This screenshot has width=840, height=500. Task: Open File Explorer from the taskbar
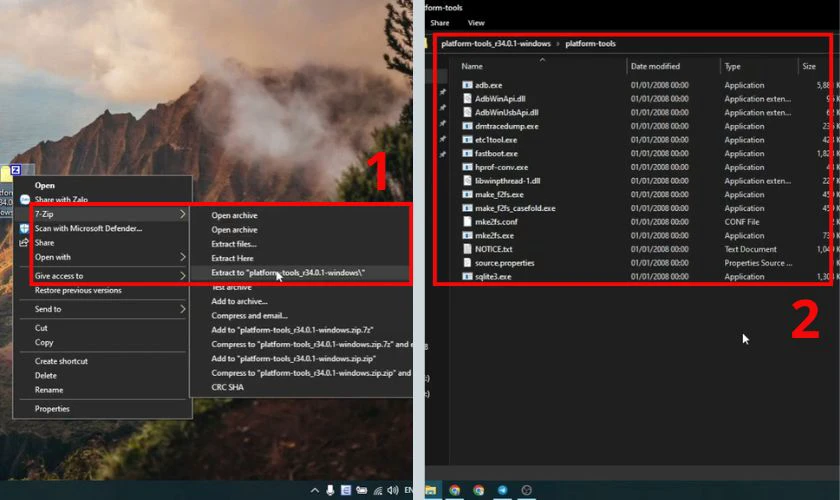pos(431,490)
